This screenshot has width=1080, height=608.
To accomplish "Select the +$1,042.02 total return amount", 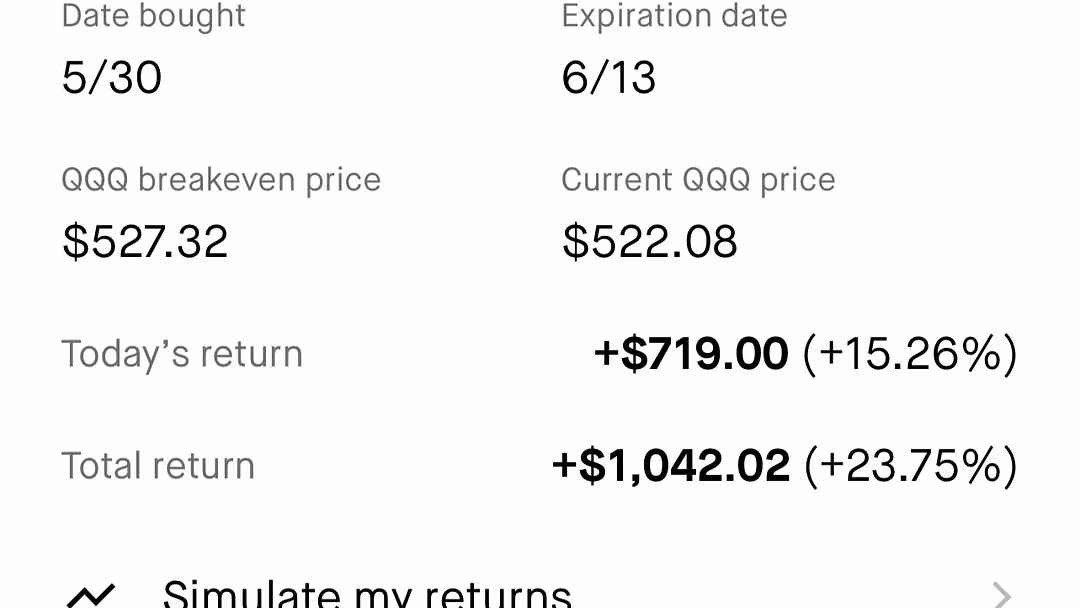I will (671, 466).
